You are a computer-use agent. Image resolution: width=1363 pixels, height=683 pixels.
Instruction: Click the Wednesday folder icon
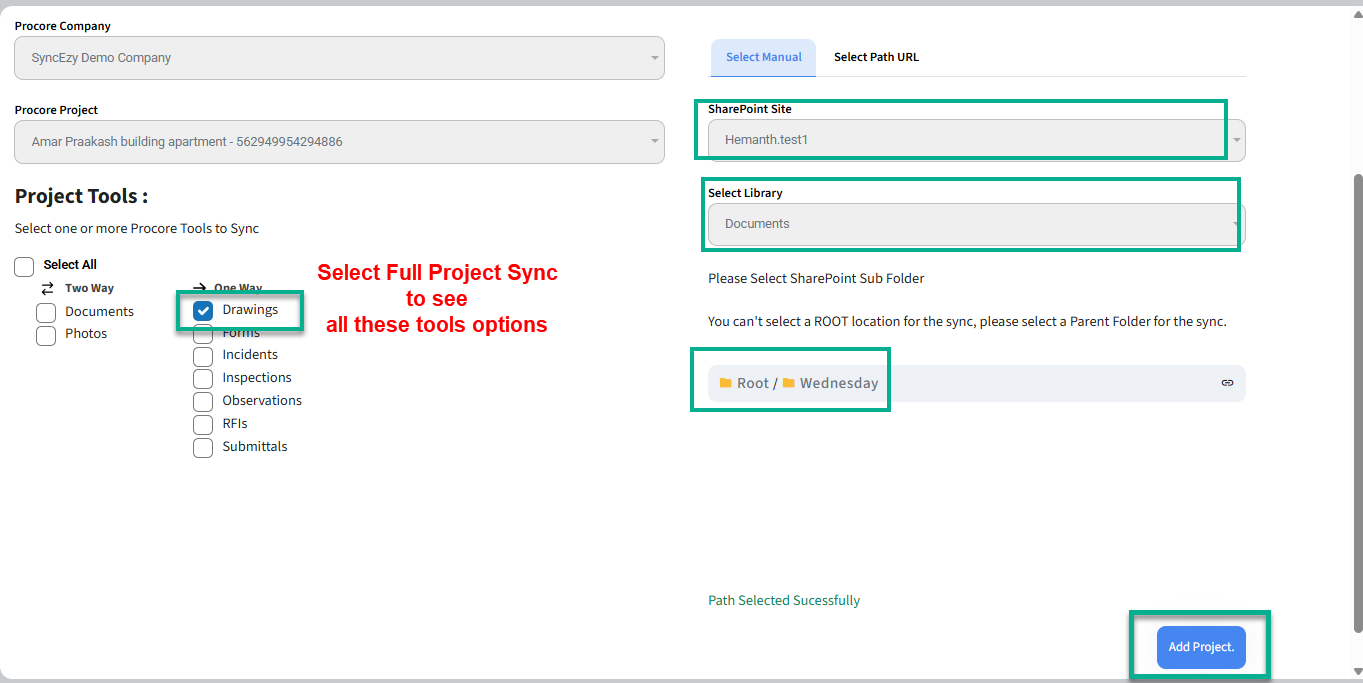(789, 383)
